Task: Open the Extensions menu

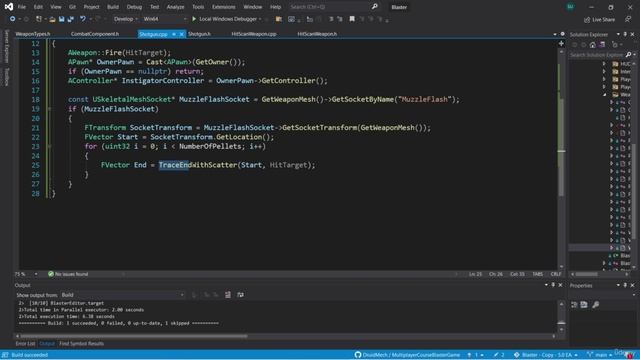Action: pyautogui.click(x=224, y=7)
